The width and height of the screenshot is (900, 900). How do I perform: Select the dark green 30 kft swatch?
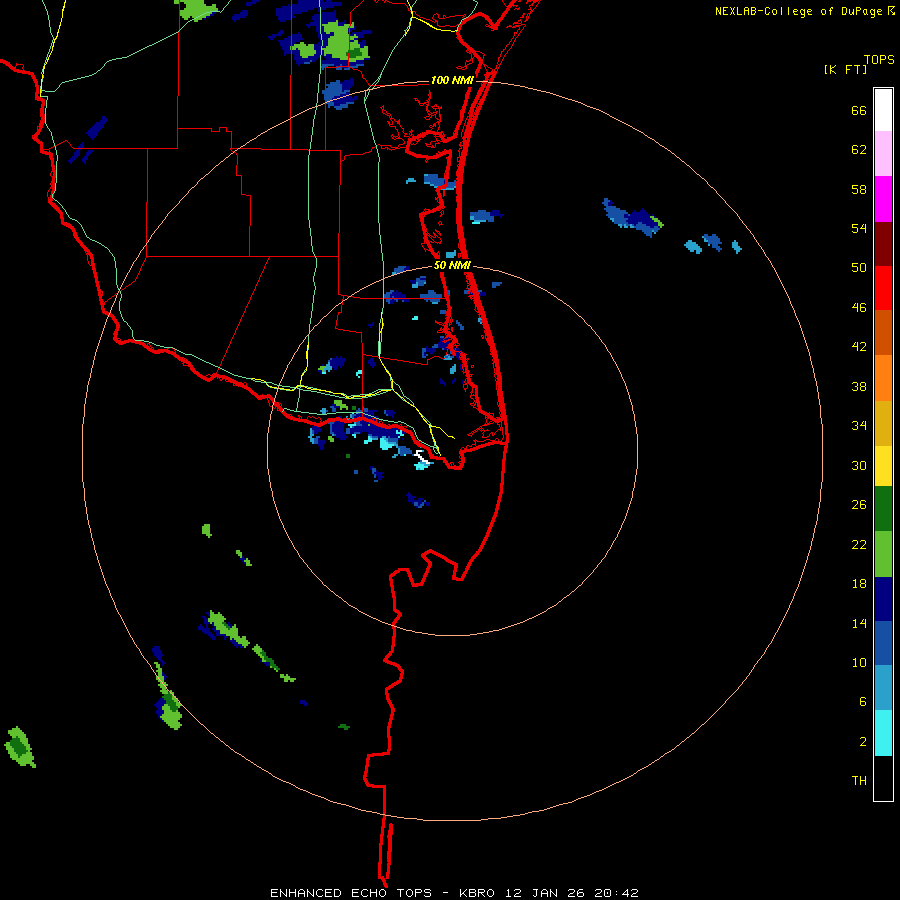click(x=883, y=509)
